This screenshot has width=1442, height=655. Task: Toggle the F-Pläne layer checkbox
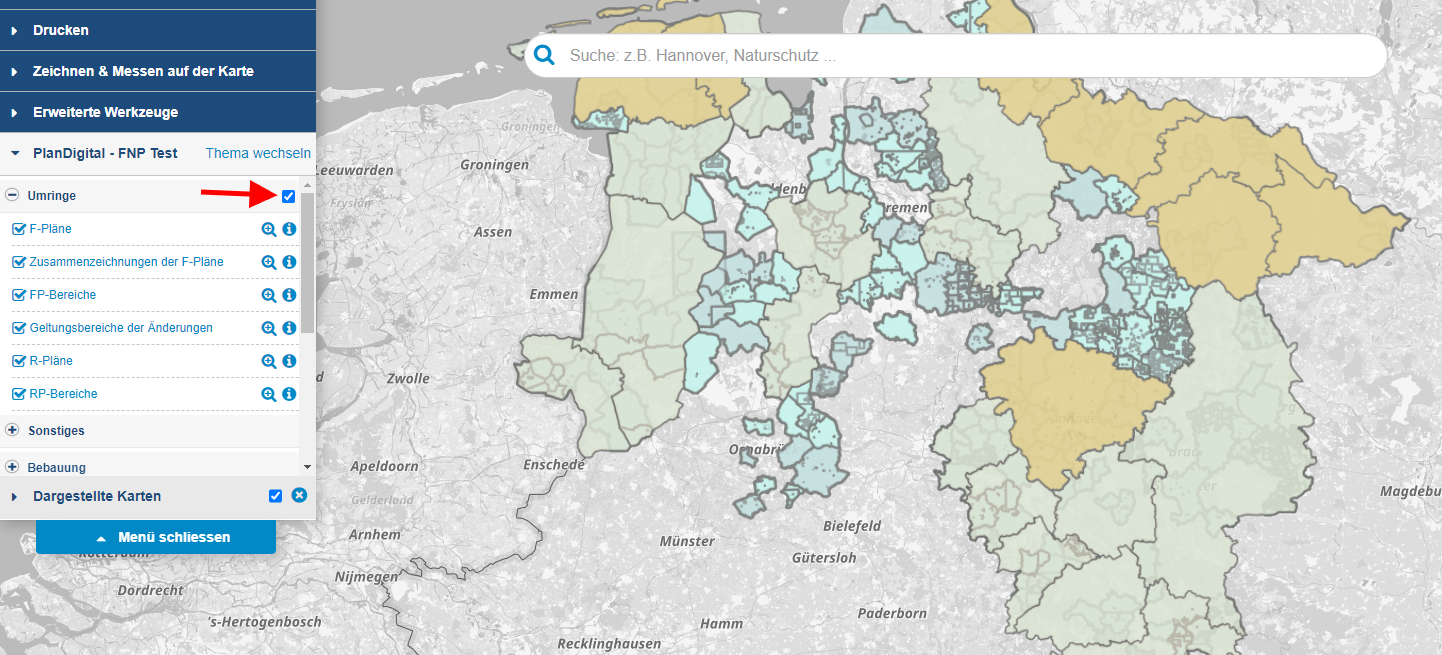click(18, 229)
